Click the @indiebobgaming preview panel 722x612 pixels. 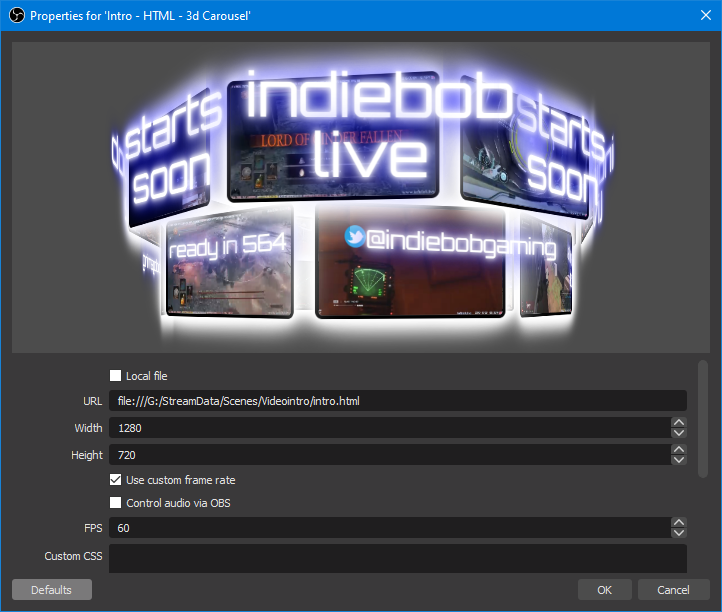410,263
